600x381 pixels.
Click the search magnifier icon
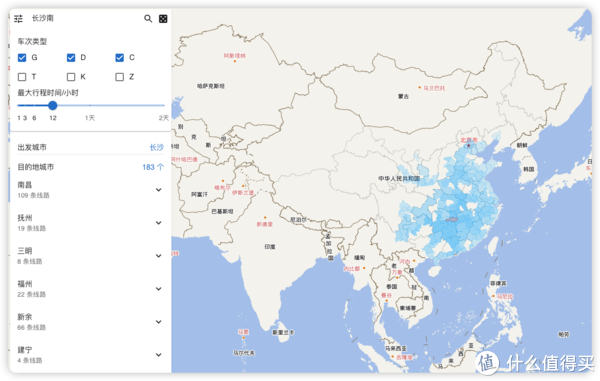[x=148, y=18]
